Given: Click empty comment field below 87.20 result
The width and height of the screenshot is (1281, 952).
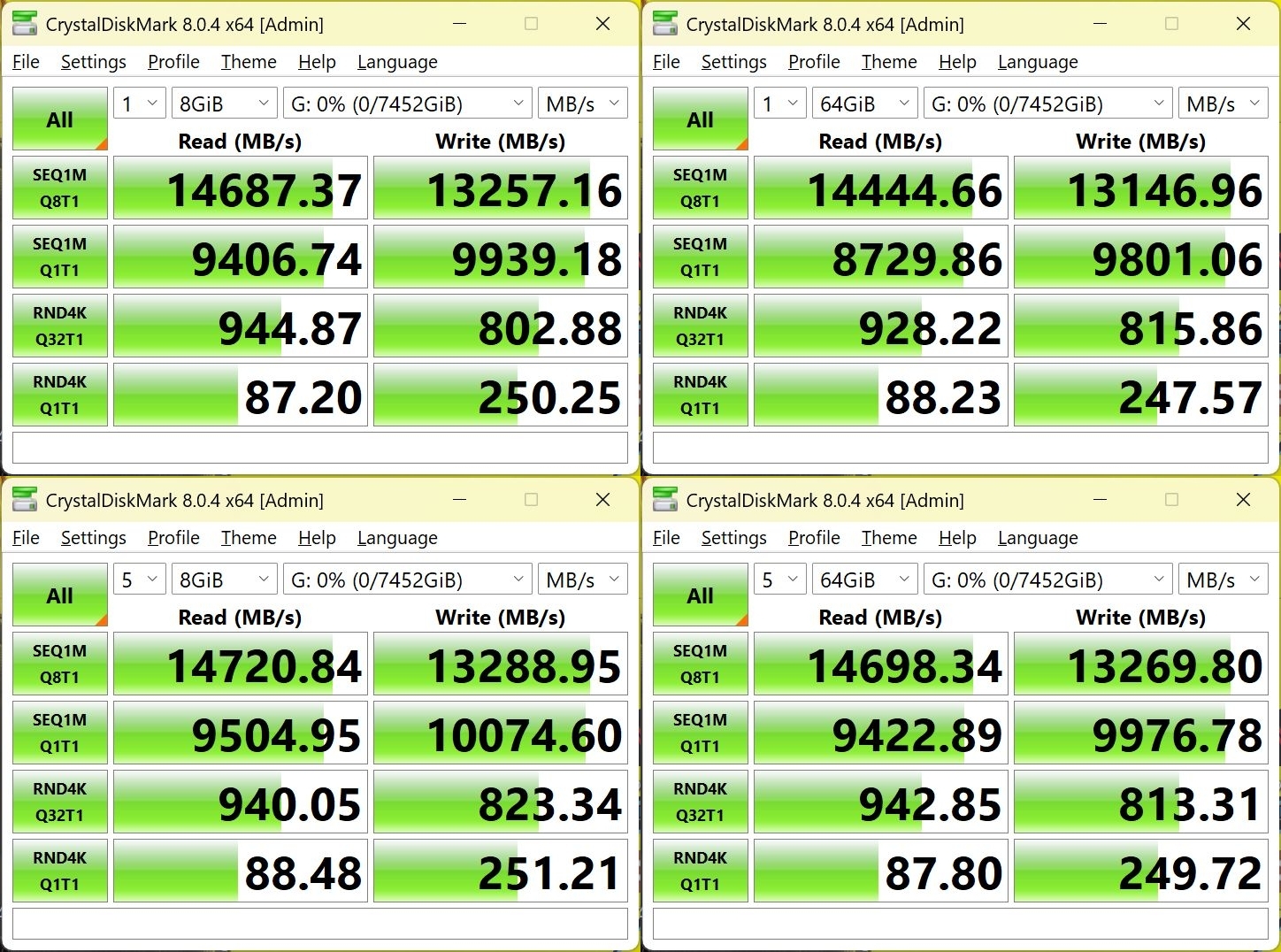Looking at the screenshot, I should click(x=320, y=448).
